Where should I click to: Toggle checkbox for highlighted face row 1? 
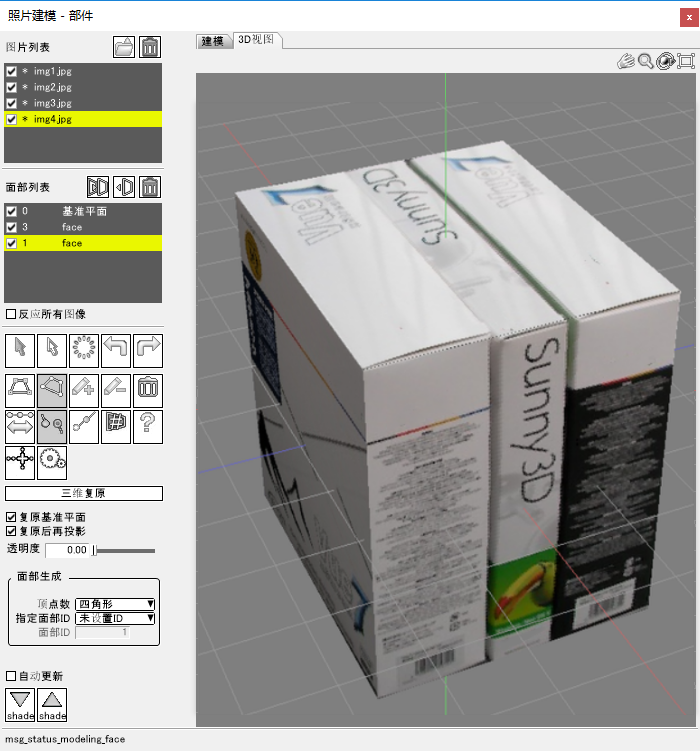11,243
